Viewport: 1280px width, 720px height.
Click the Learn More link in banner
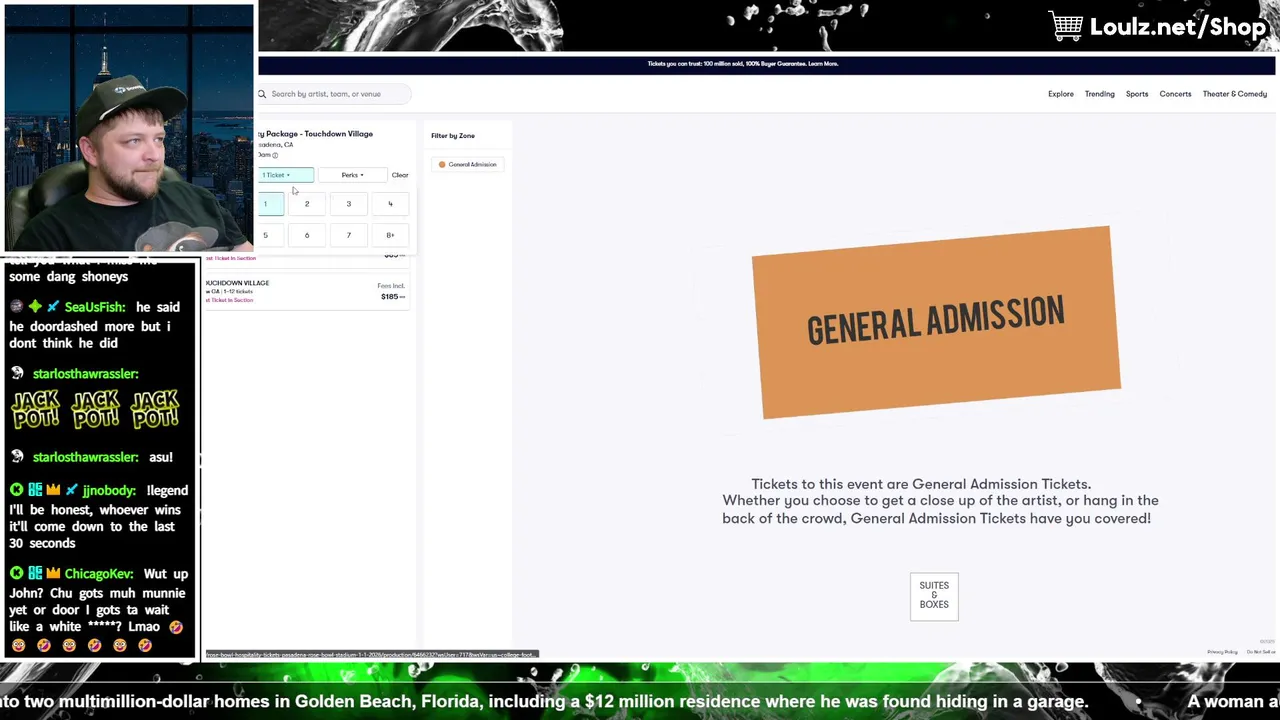[823, 64]
